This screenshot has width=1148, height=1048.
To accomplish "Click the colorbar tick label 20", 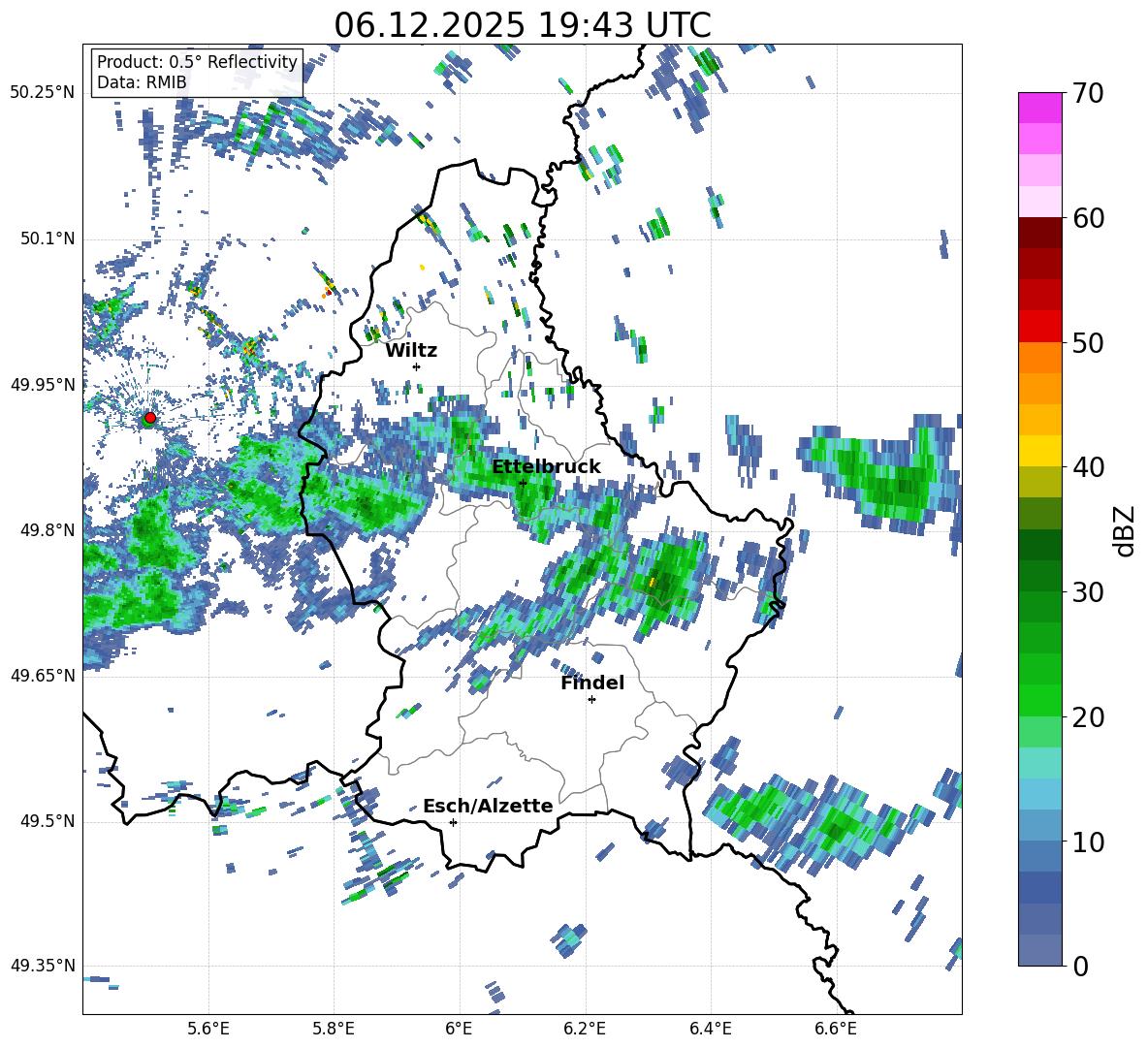I will [1087, 716].
